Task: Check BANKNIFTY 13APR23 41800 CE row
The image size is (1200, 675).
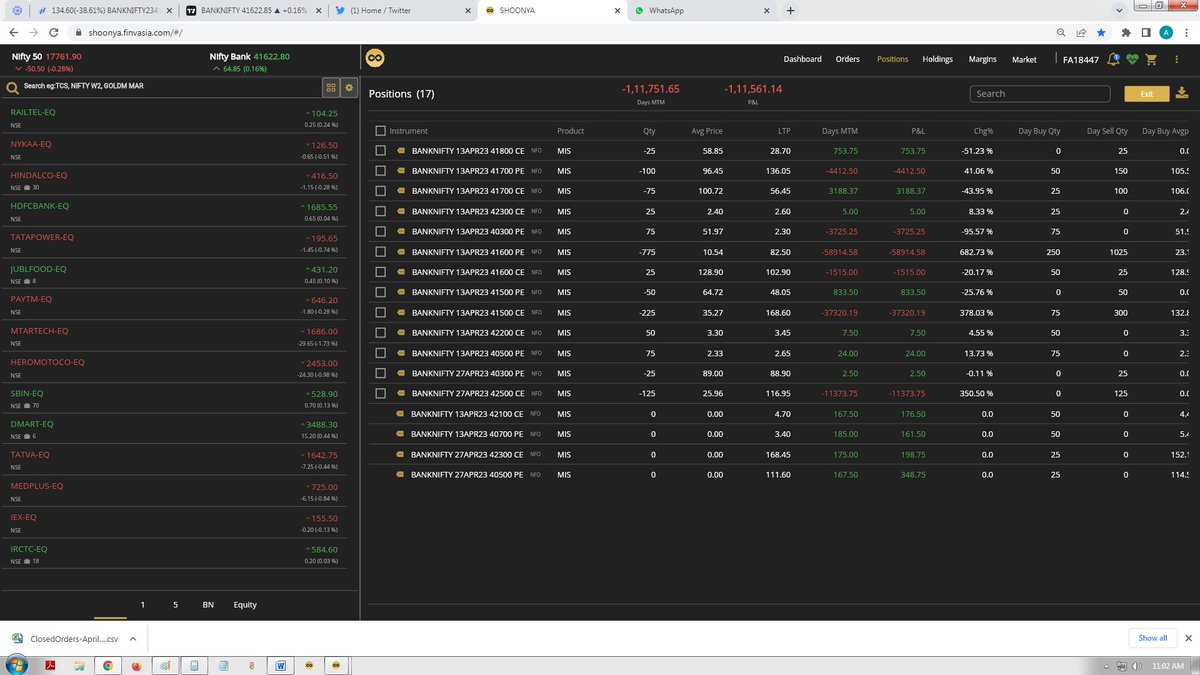Action: click(x=380, y=150)
